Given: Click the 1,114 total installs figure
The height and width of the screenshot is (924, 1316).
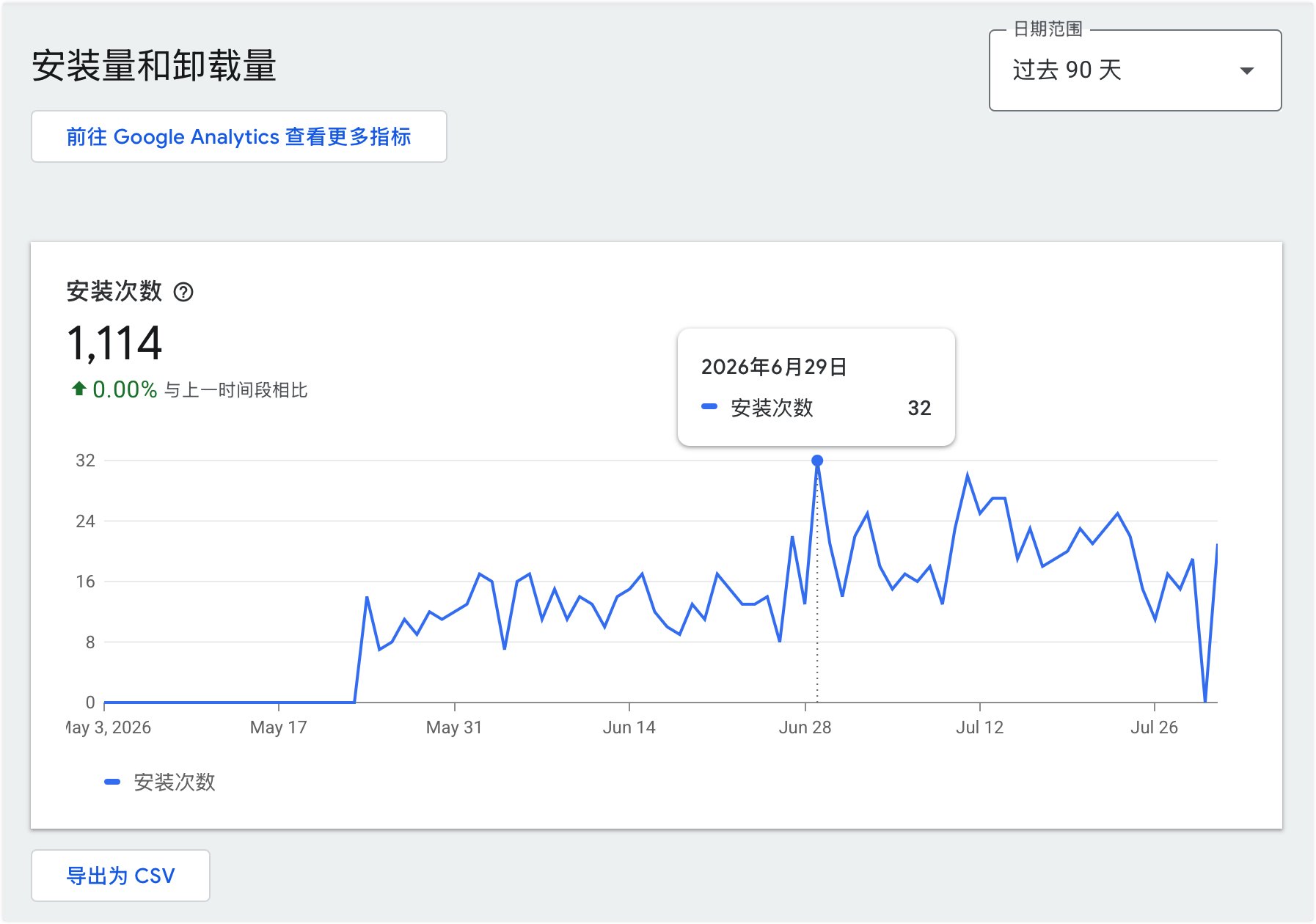Looking at the screenshot, I should click(114, 343).
